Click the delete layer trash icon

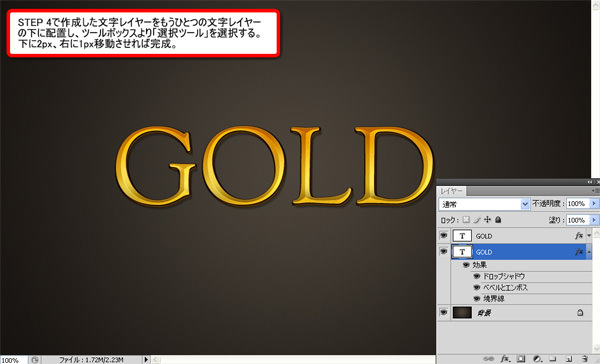tap(584, 359)
